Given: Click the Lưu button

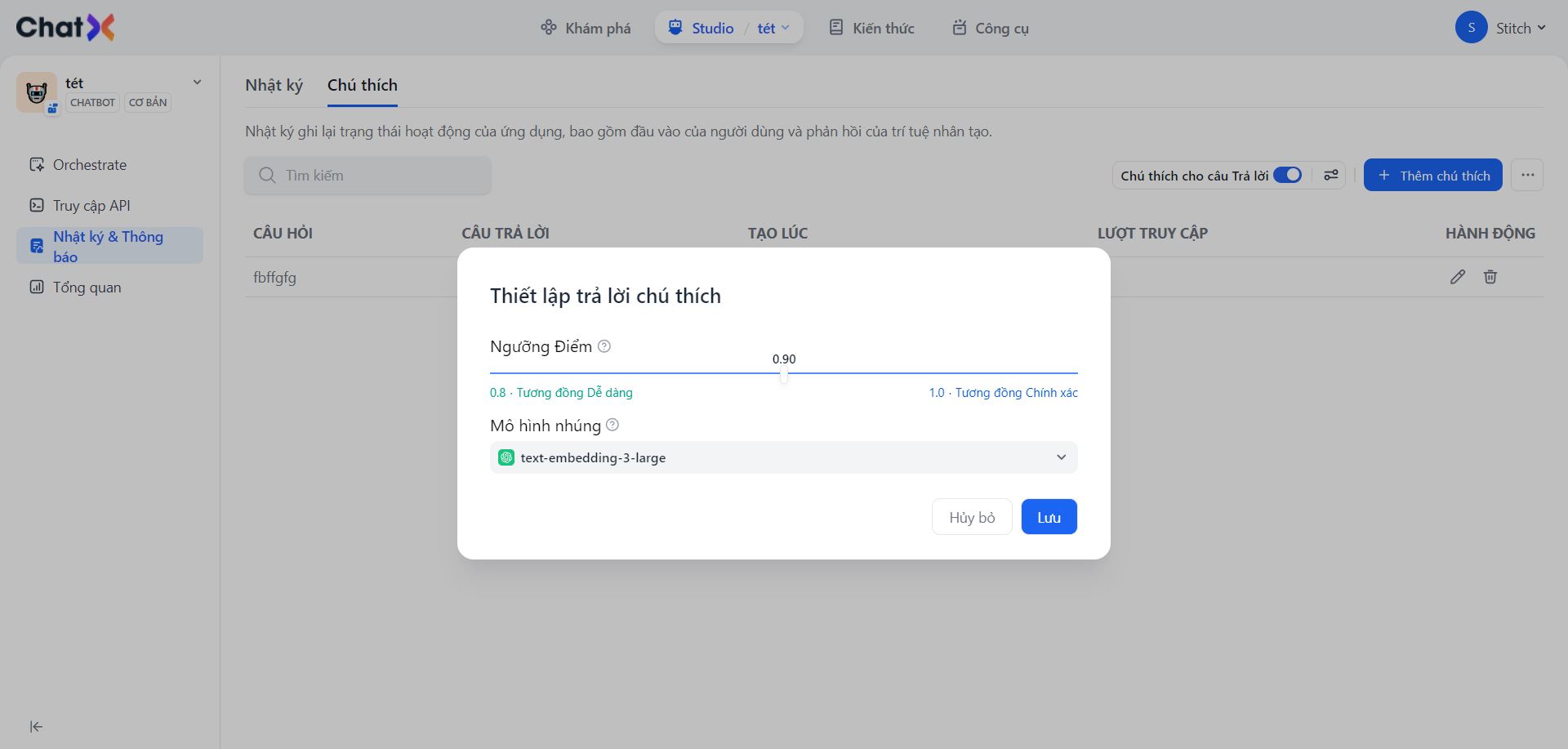Looking at the screenshot, I should click(x=1049, y=517).
